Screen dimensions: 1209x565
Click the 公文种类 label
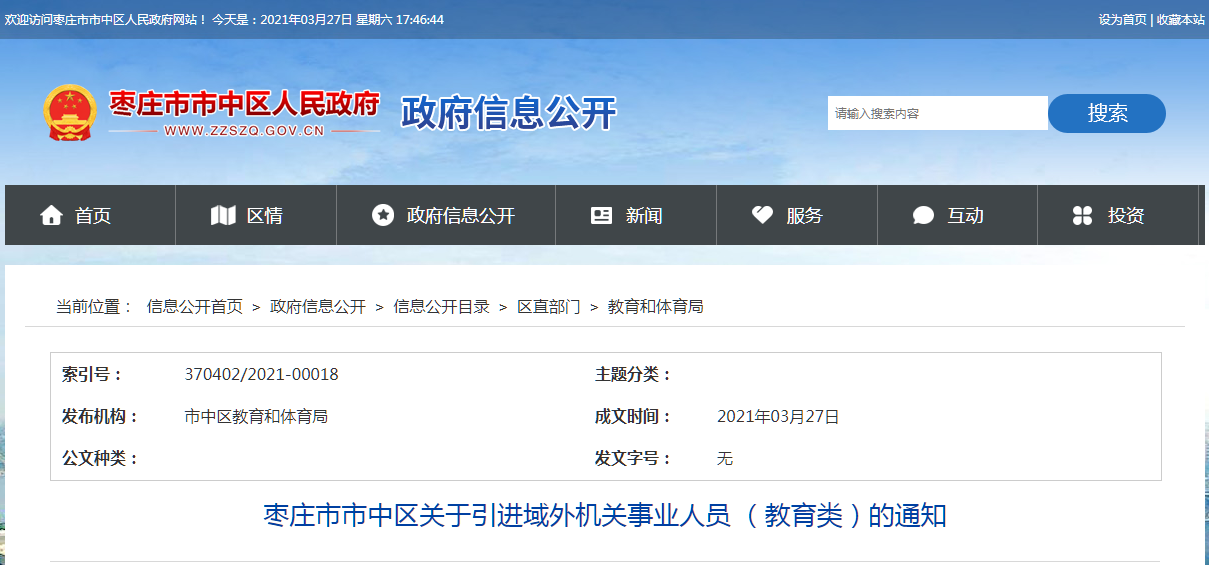[100, 459]
